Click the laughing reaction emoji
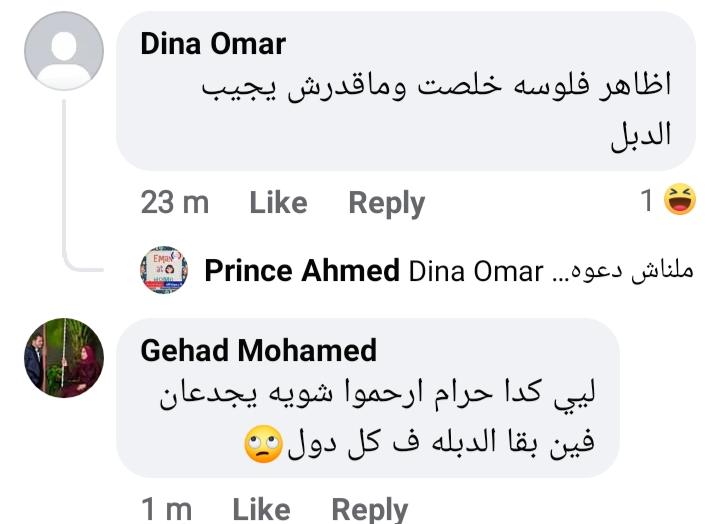The image size is (720, 524). coord(681,202)
